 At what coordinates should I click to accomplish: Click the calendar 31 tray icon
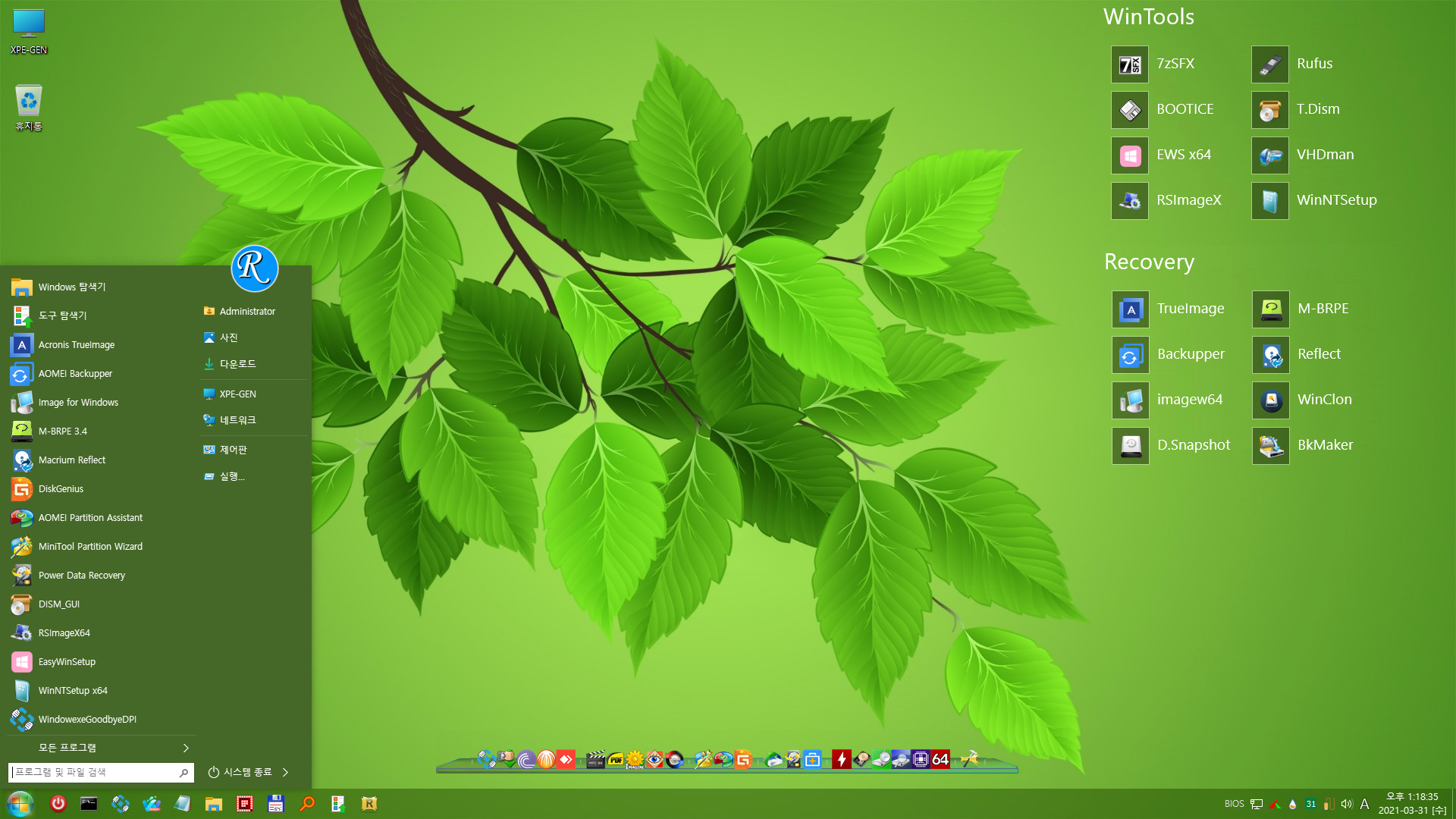[x=1310, y=804]
